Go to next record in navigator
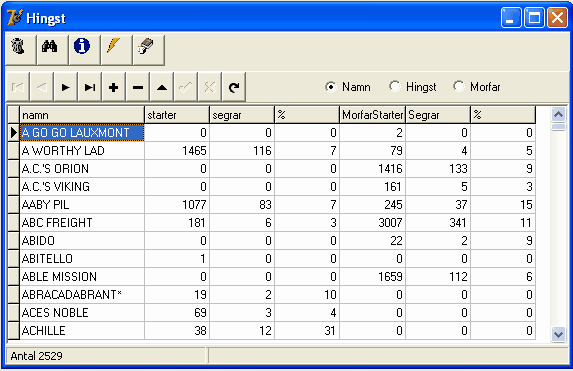The width and height of the screenshot is (573, 371). coord(66,87)
